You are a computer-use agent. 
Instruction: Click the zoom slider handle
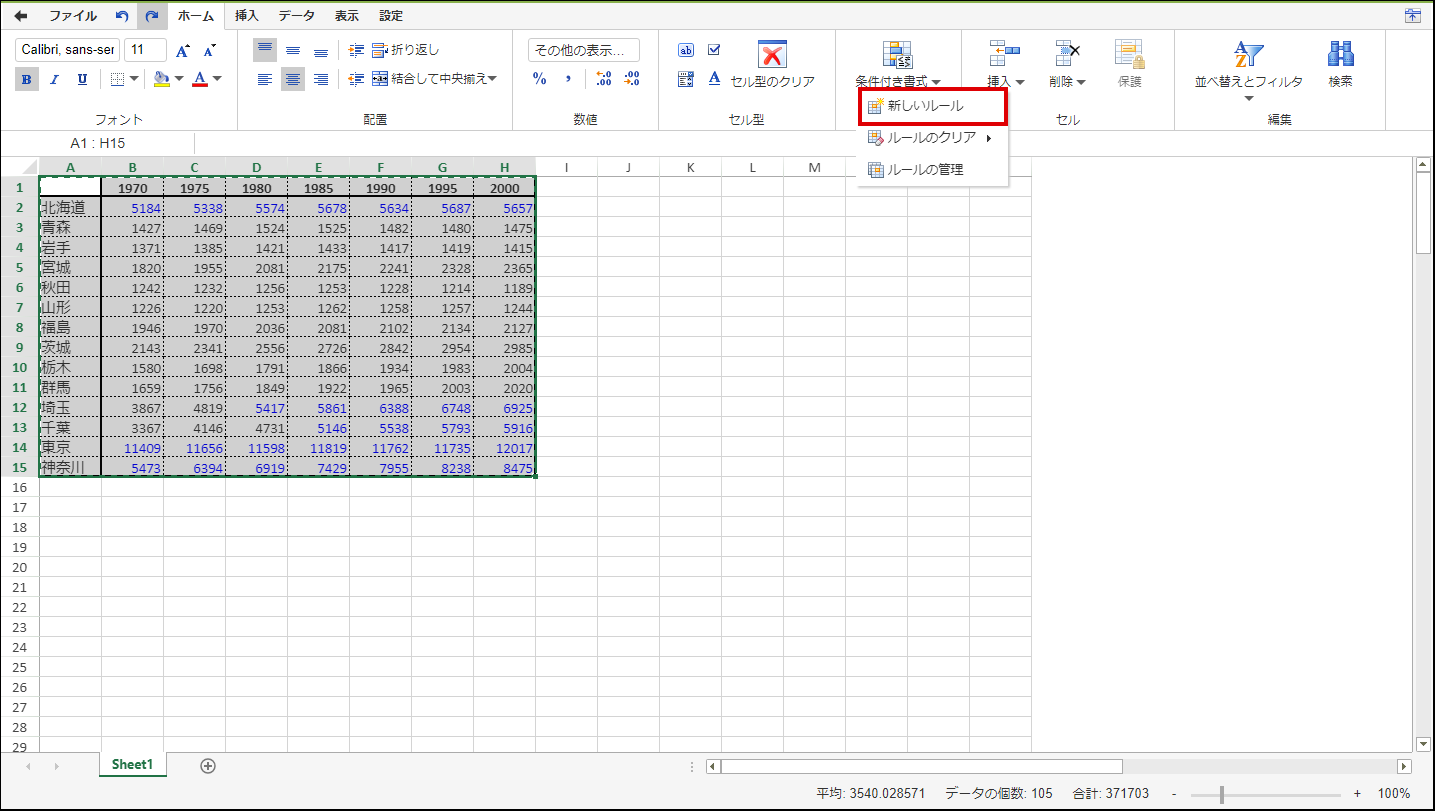pos(1221,794)
